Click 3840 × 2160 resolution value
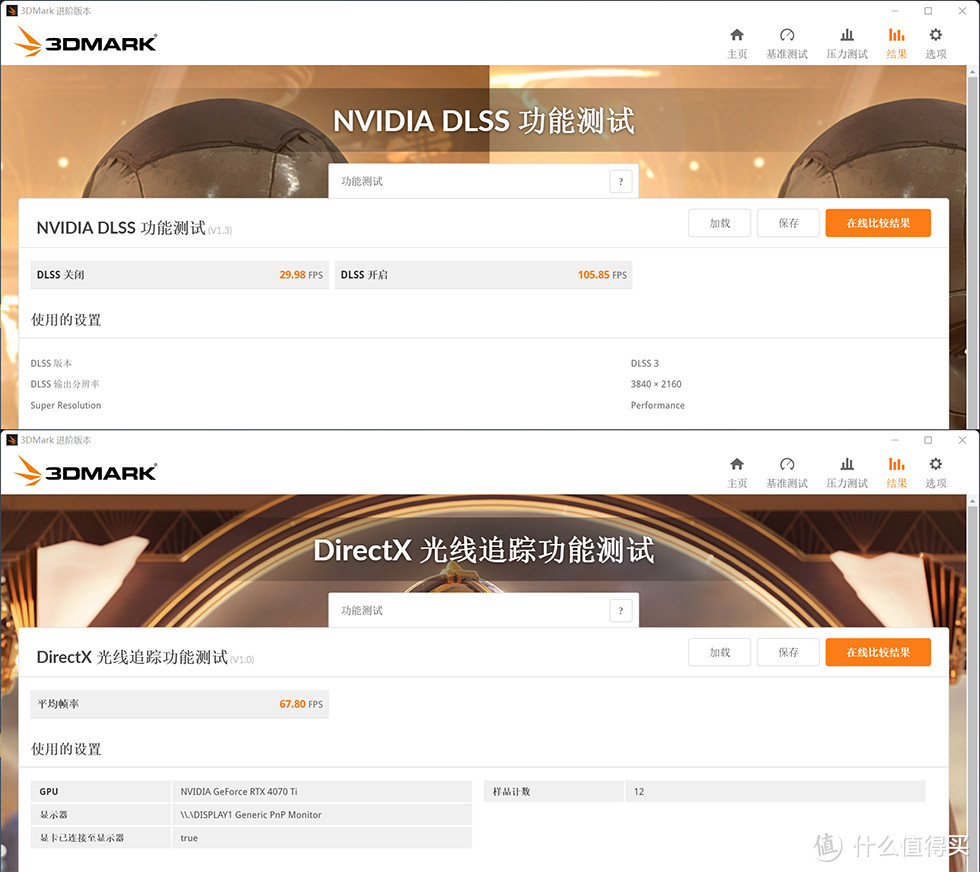 [x=656, y=384]
